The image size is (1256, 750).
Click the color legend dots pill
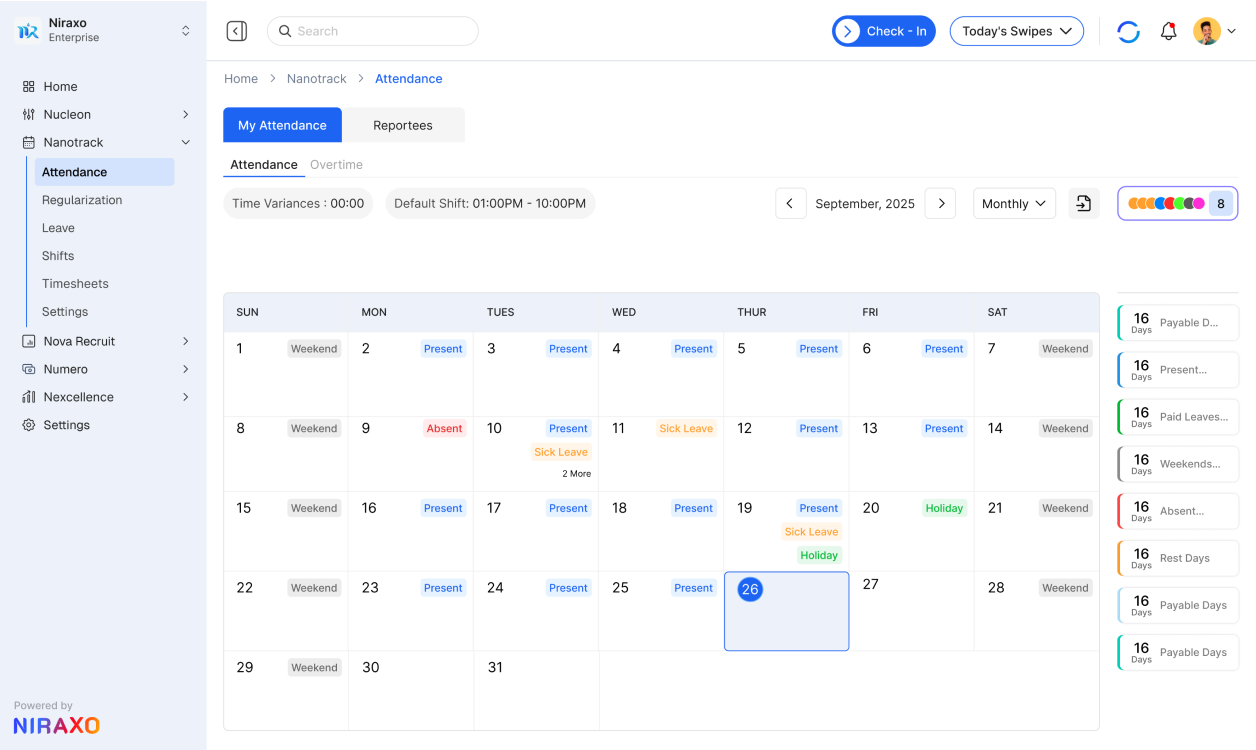coord(1177,204)
